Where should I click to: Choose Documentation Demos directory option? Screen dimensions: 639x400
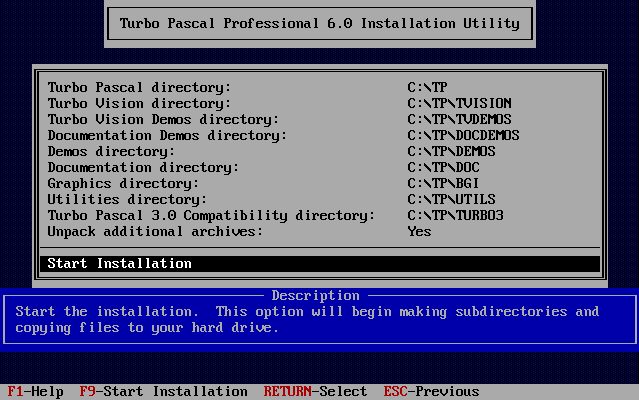[x=167, y=135]
